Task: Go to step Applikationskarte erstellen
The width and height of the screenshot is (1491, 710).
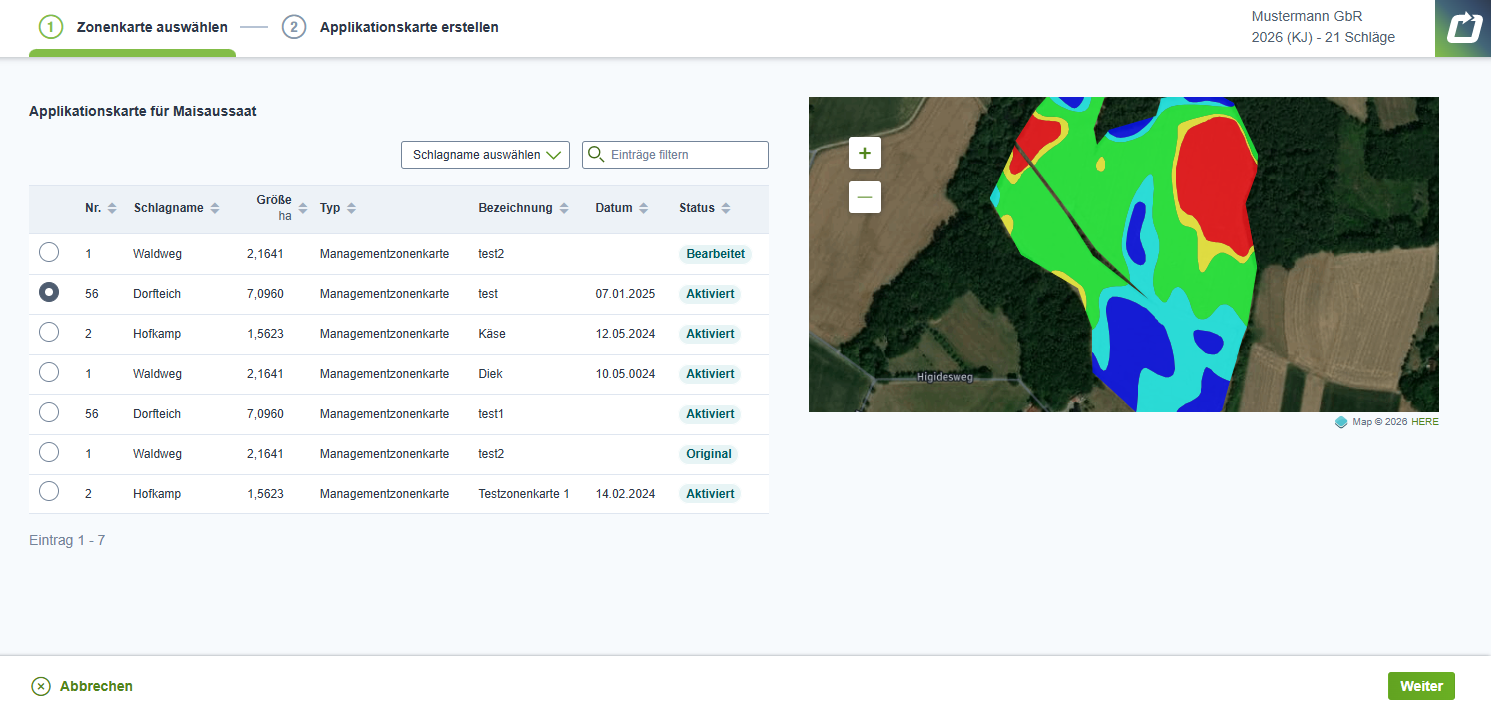Action: click(391, 27)
